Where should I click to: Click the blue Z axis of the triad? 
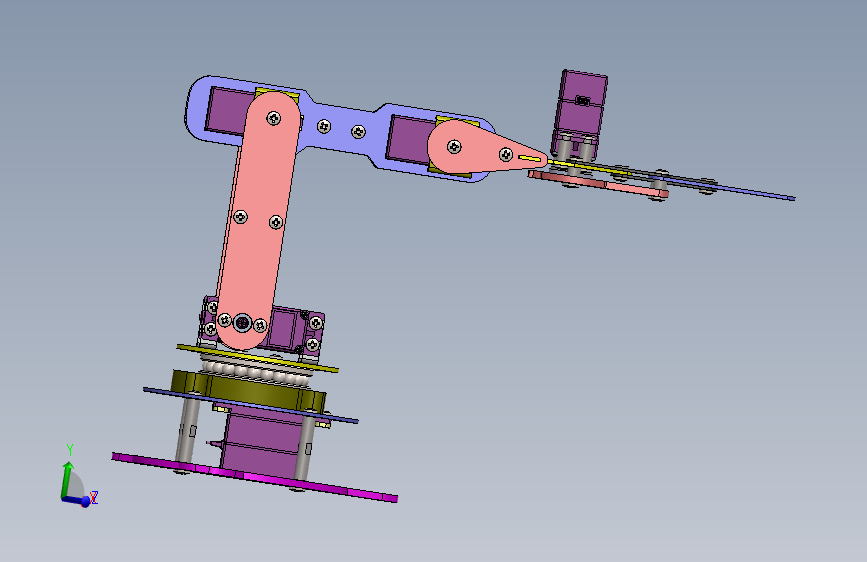click(76, 501)
